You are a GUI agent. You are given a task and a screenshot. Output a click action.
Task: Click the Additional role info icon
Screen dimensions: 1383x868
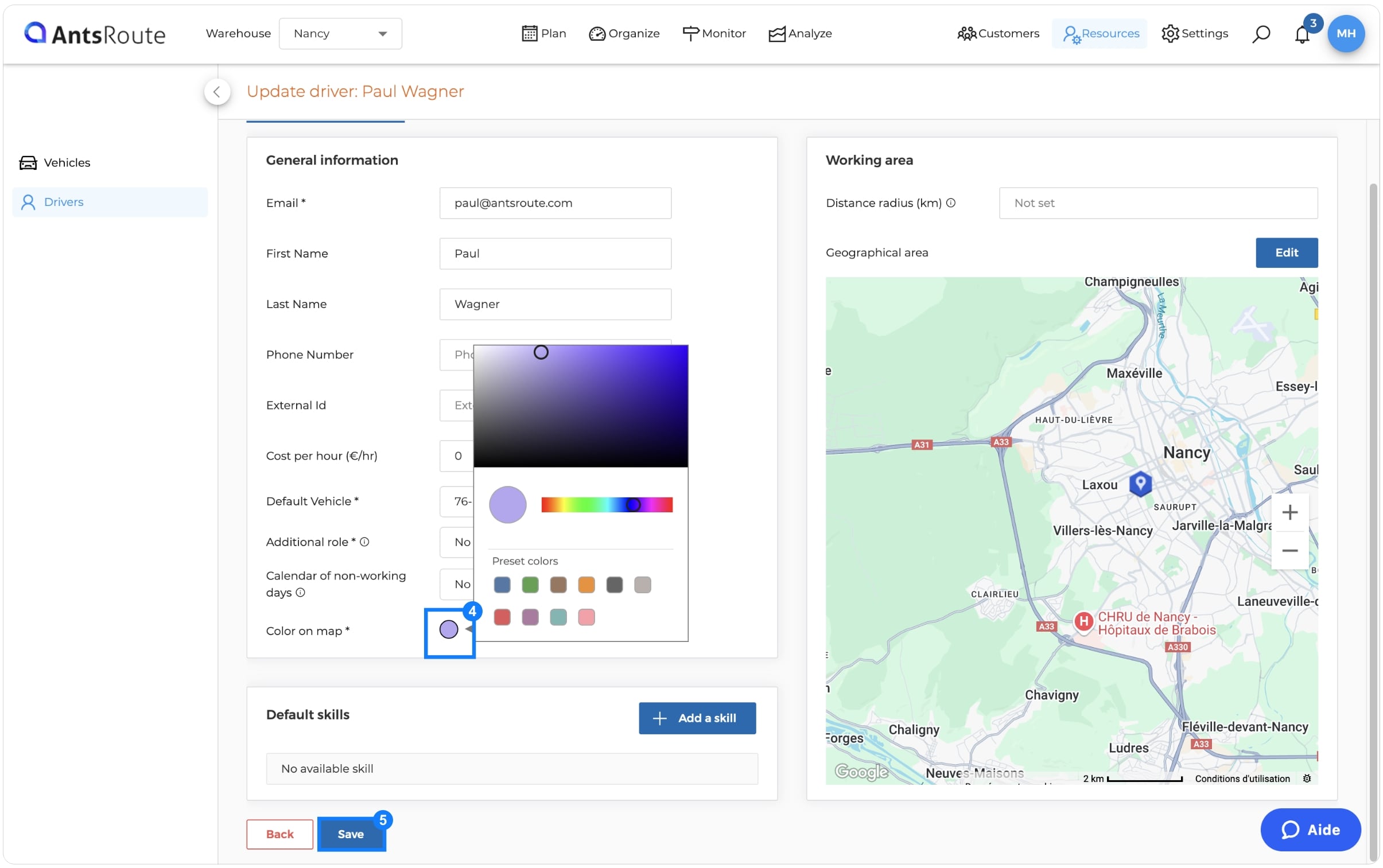pos(364,542)
